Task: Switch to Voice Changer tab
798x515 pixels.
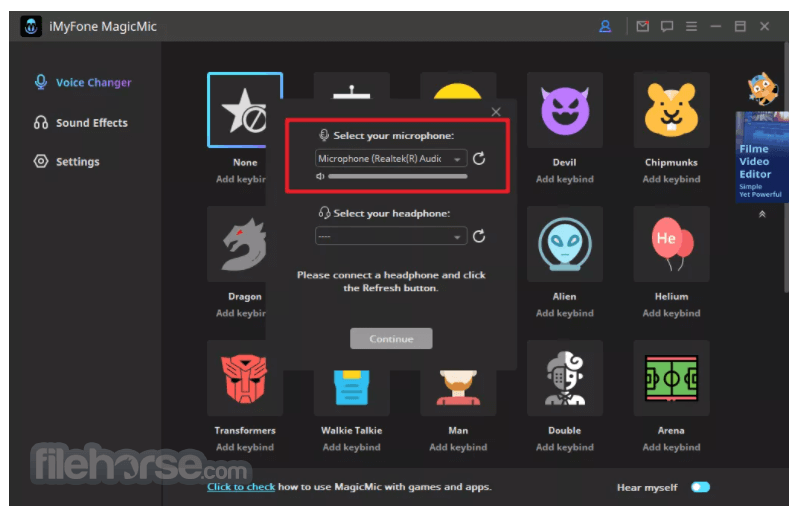Action: [x=82, y=82]
